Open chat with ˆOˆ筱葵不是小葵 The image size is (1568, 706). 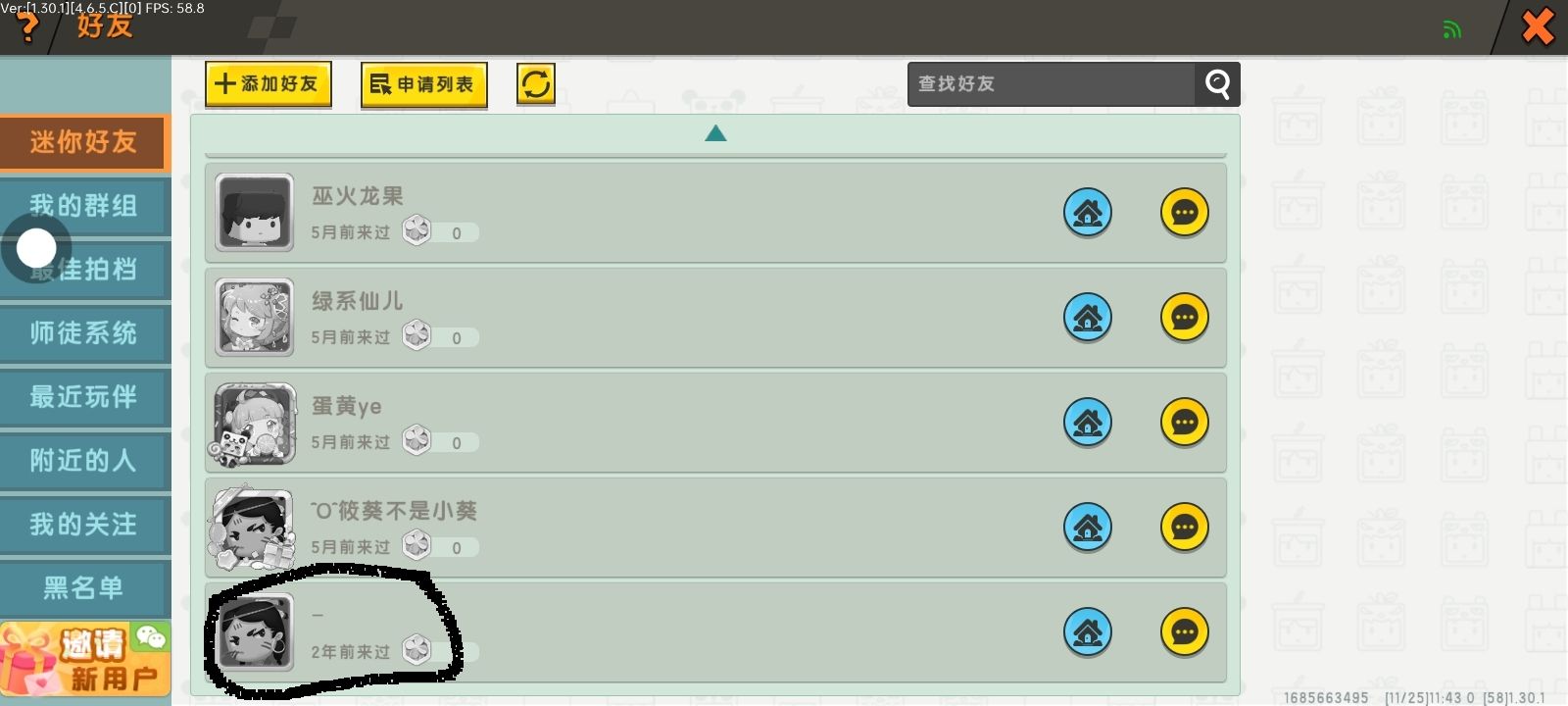1184,528
